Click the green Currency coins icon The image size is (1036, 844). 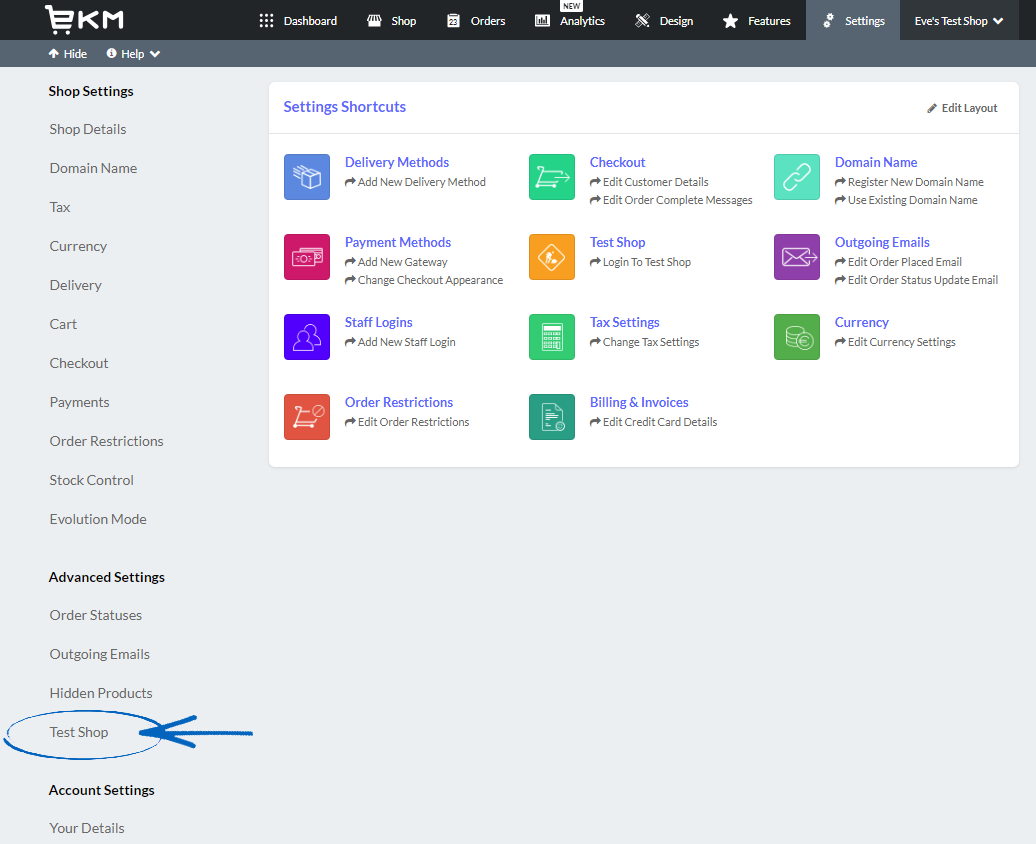(x=797, y=337)
